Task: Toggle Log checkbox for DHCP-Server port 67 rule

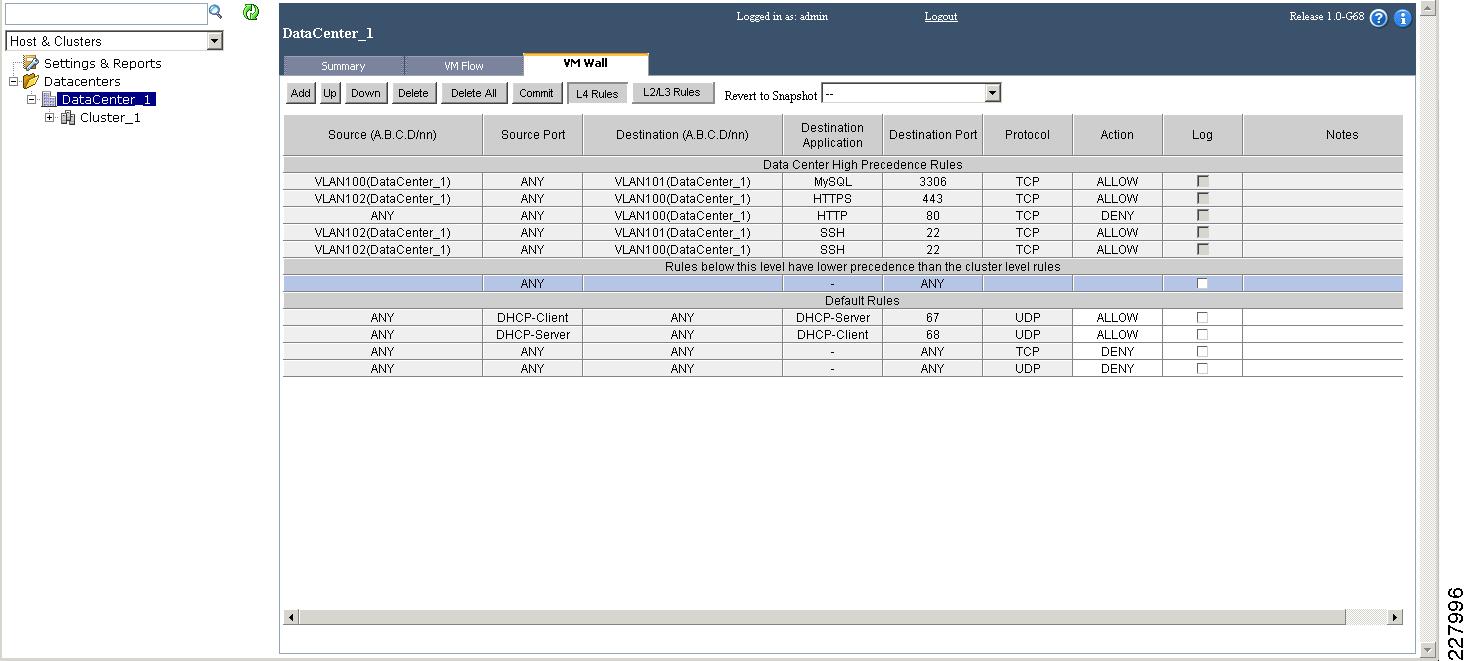Action: click(1203, 317)
